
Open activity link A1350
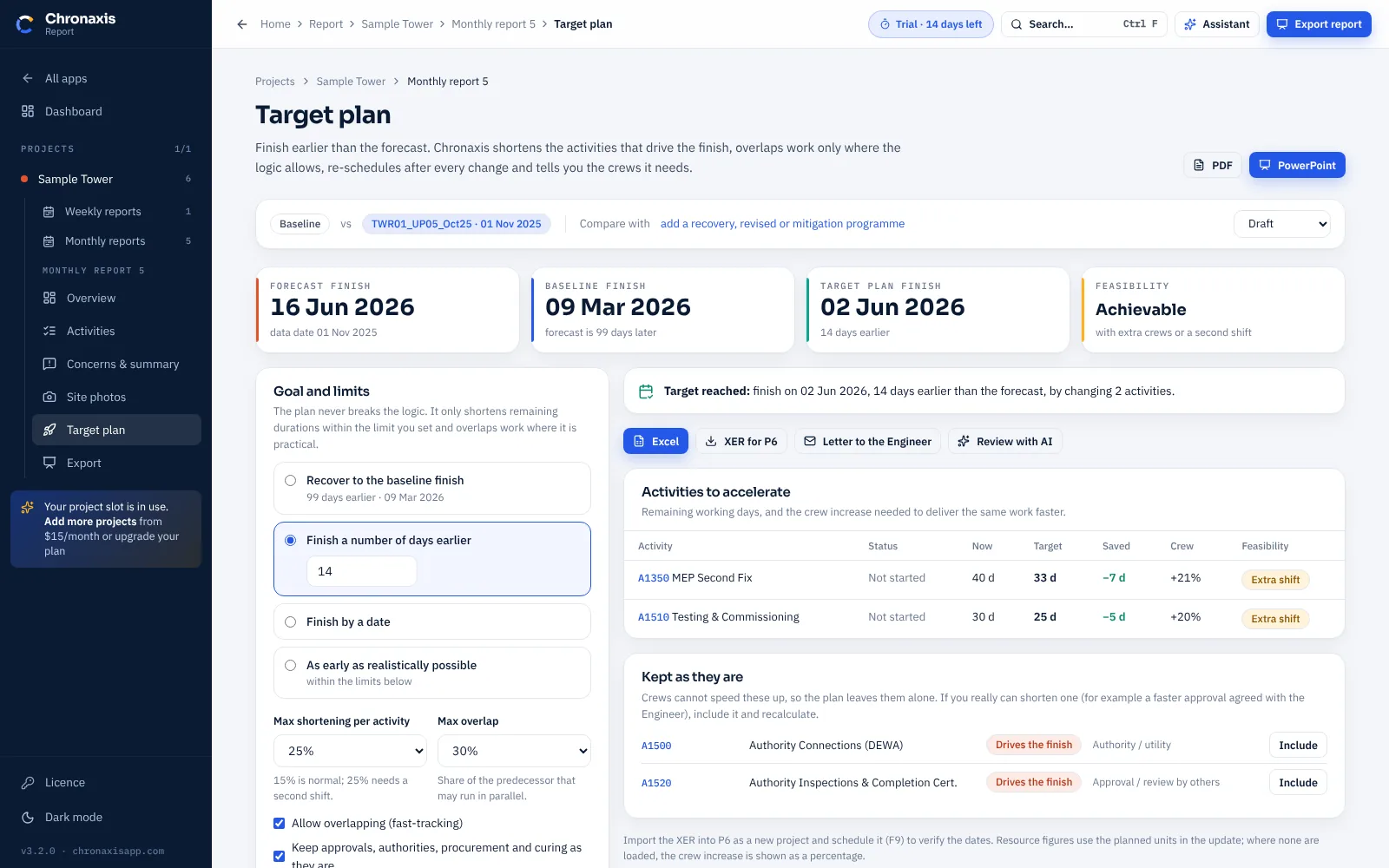[x=653, y=578]
